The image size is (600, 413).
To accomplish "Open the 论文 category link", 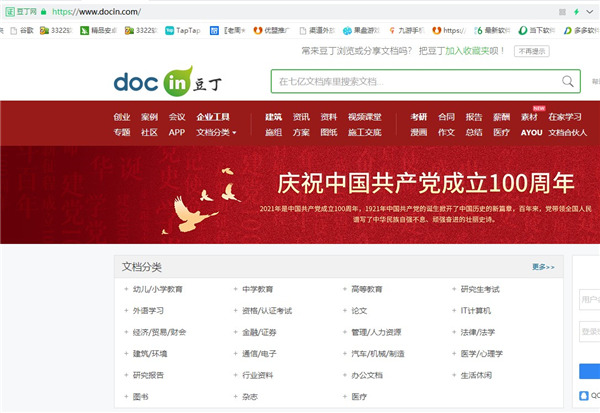I will click(x=359, y=311).
